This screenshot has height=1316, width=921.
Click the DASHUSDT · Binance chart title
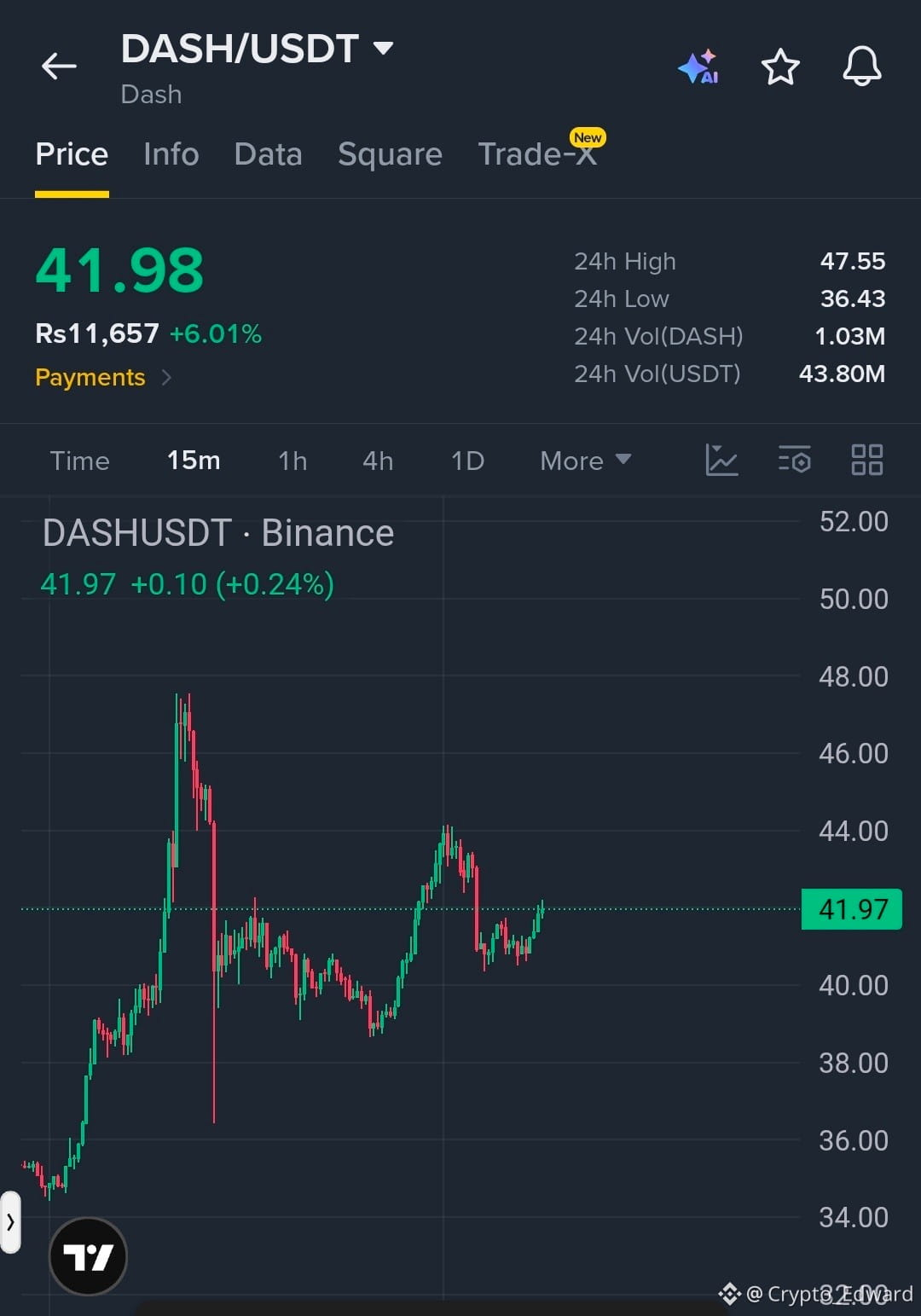coord(218,533)
